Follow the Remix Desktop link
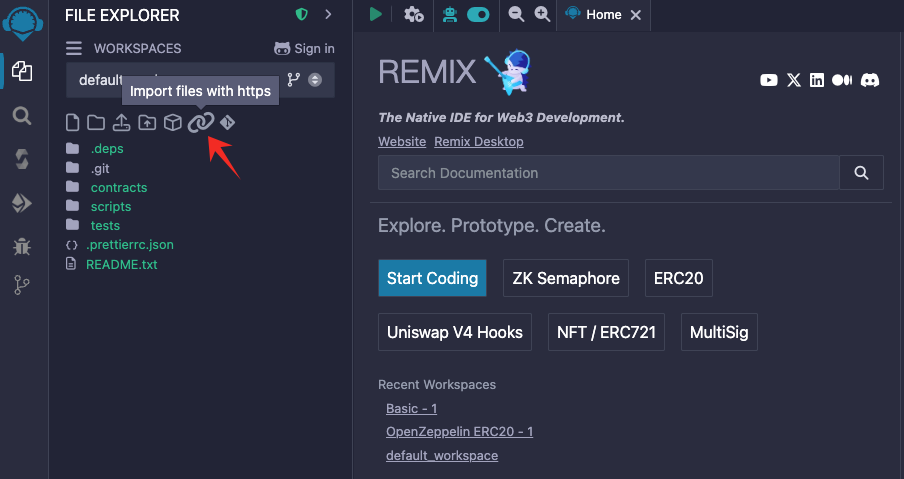The width and height of the screenshot is (904, 479). [x=479, y=141]
